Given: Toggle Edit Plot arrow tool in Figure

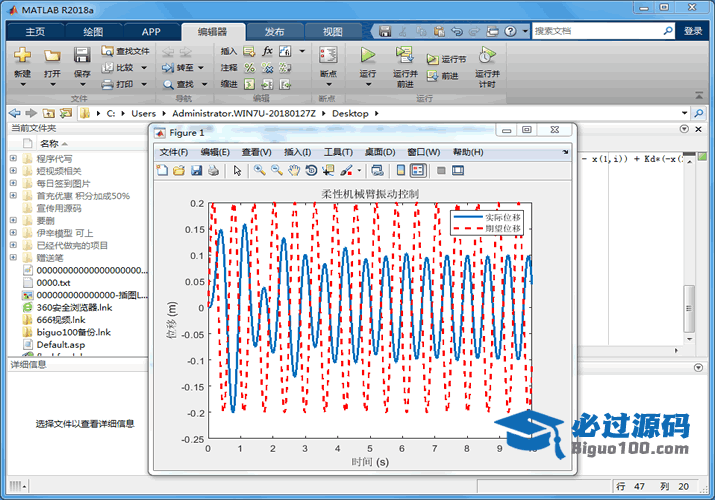Looking at the screenshot, I should [x=237, y=170].
